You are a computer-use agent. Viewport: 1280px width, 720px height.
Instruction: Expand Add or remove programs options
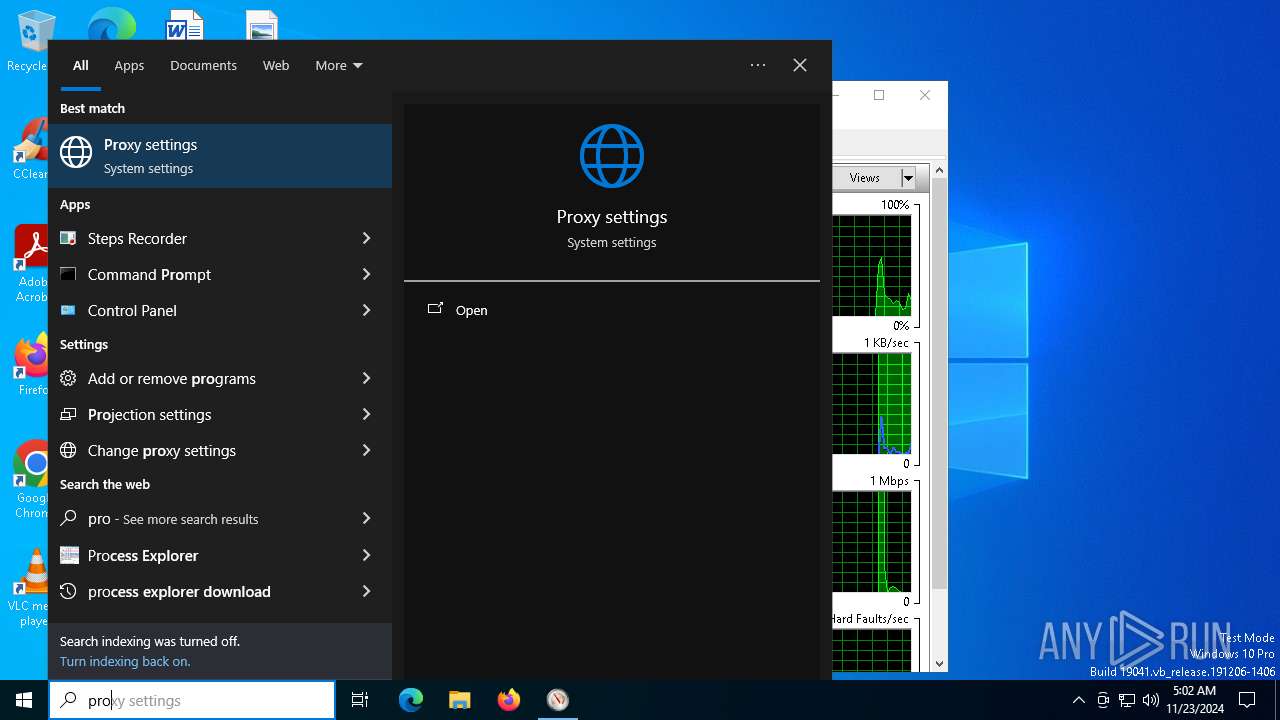[x=366, y=378]
